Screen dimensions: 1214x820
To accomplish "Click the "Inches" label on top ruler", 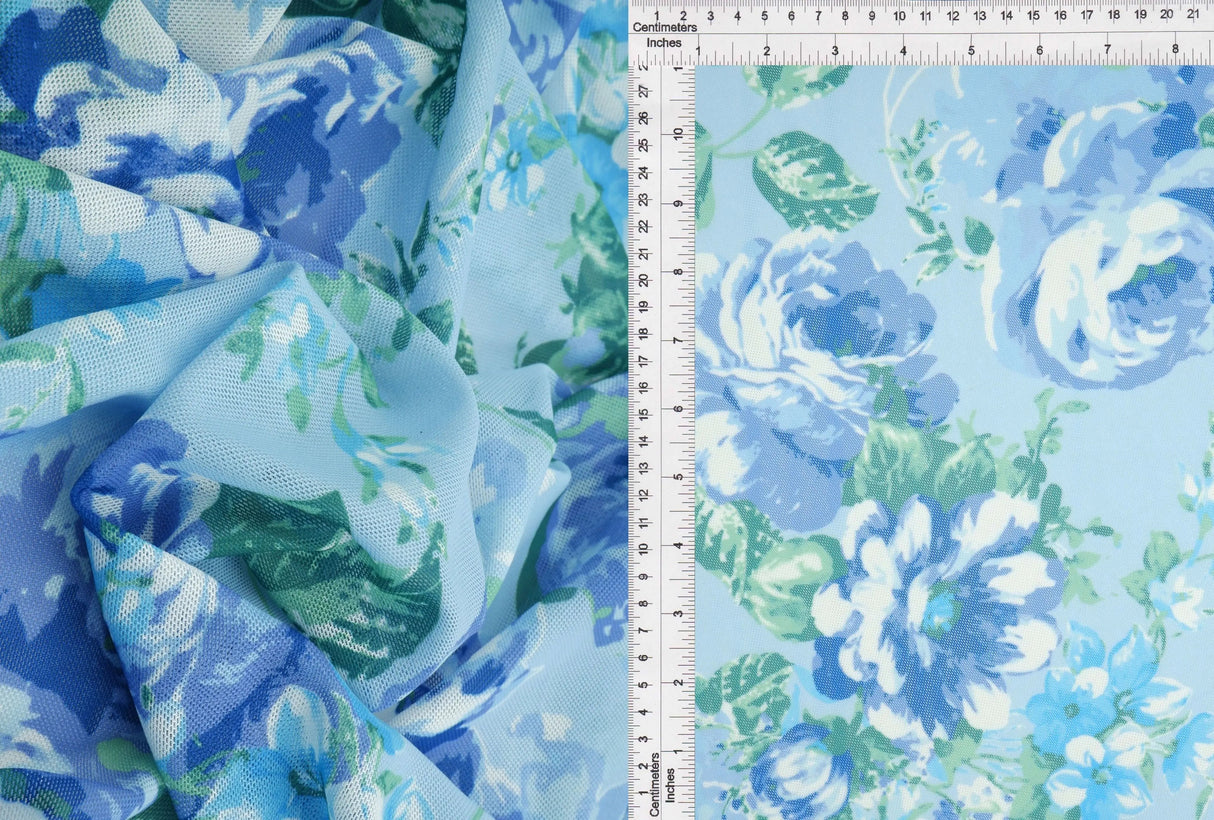I will (664, 43).
